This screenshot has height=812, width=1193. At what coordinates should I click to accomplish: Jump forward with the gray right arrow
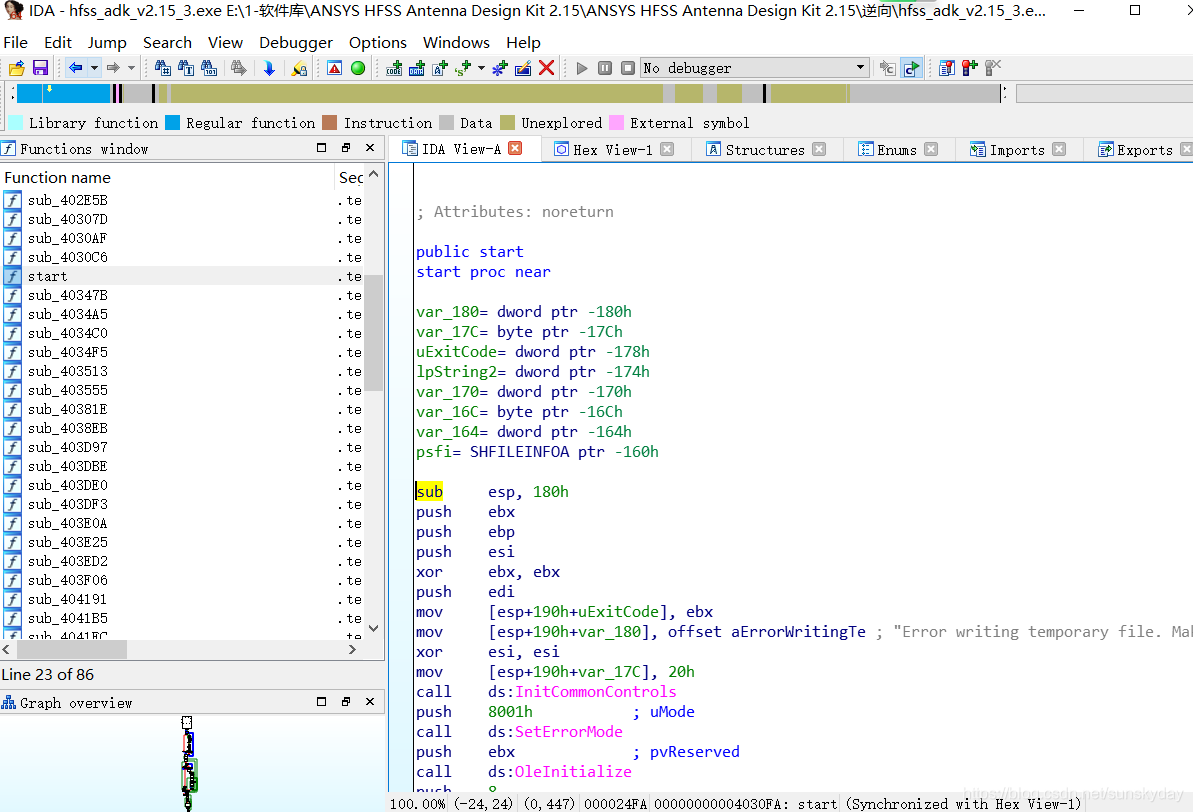pyautogui.click(x=113, y=68)
